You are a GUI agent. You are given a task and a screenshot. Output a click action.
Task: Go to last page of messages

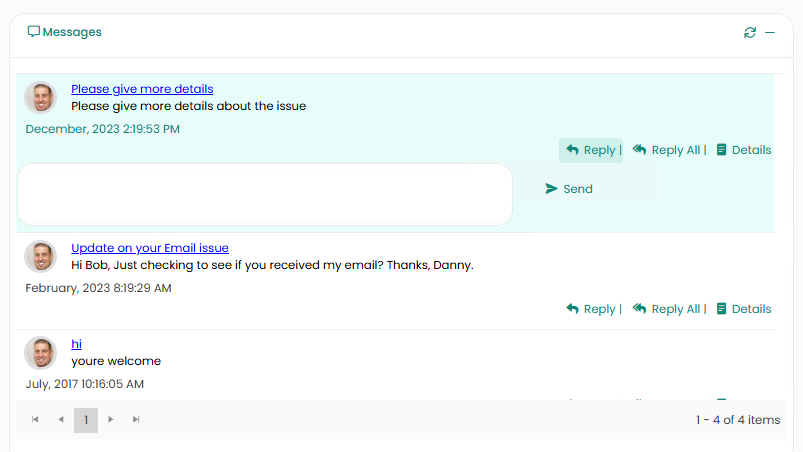click(136, 420)
